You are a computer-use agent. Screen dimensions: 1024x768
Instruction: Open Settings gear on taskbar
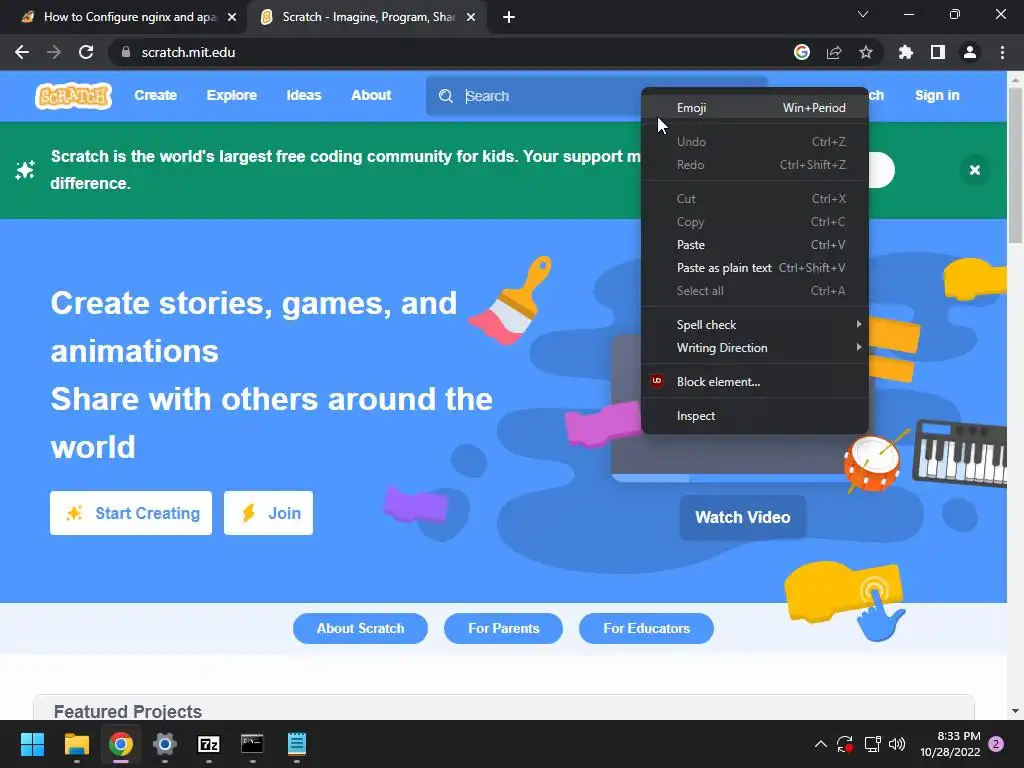(x=165, y=744)
